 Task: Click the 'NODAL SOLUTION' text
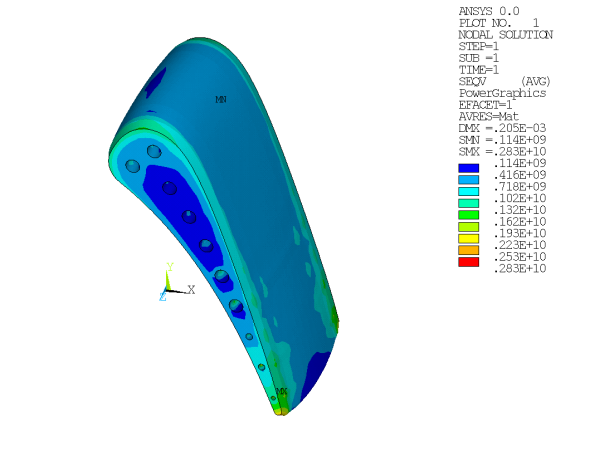505,35
